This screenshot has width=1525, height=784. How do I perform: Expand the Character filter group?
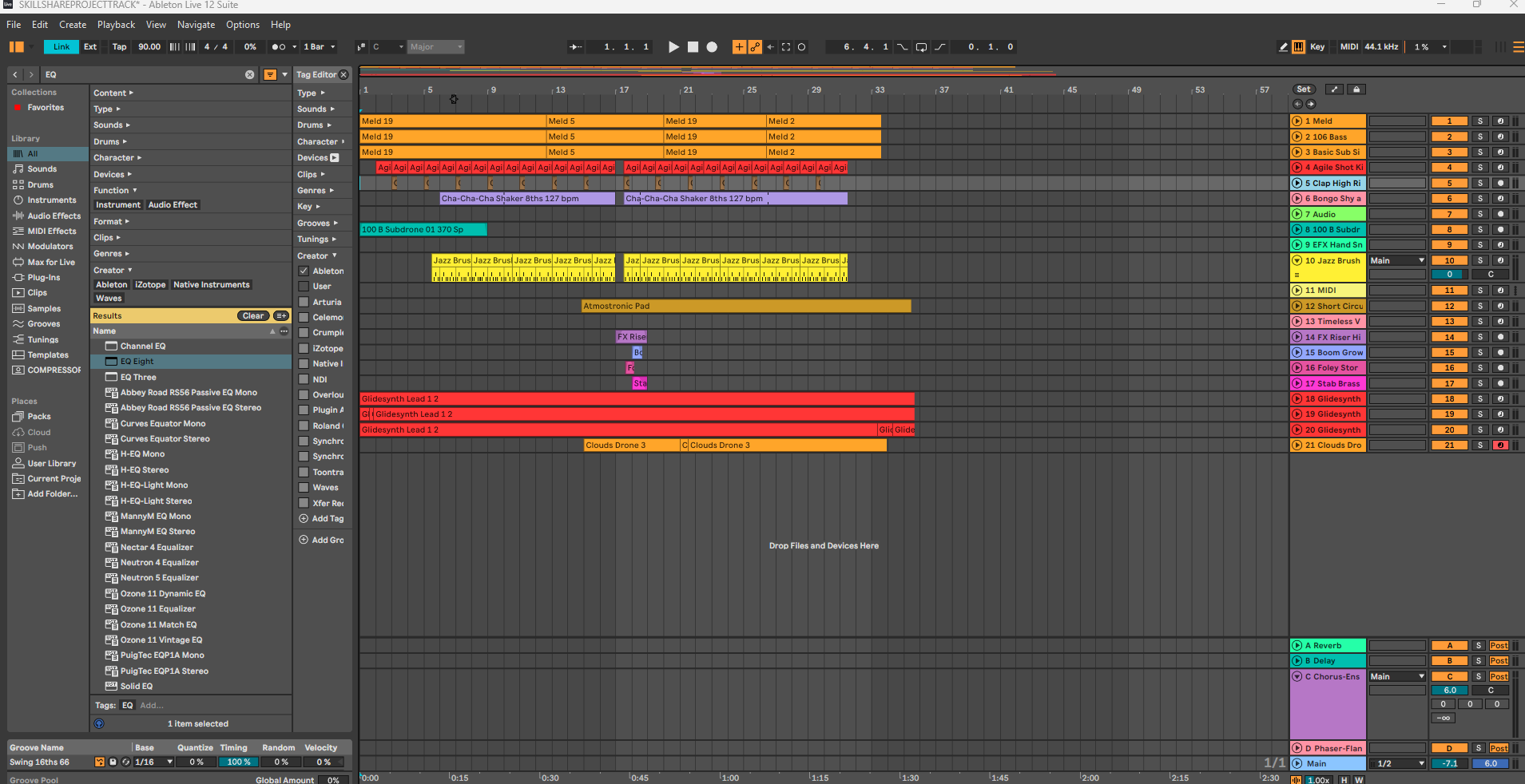click(117, 157)
